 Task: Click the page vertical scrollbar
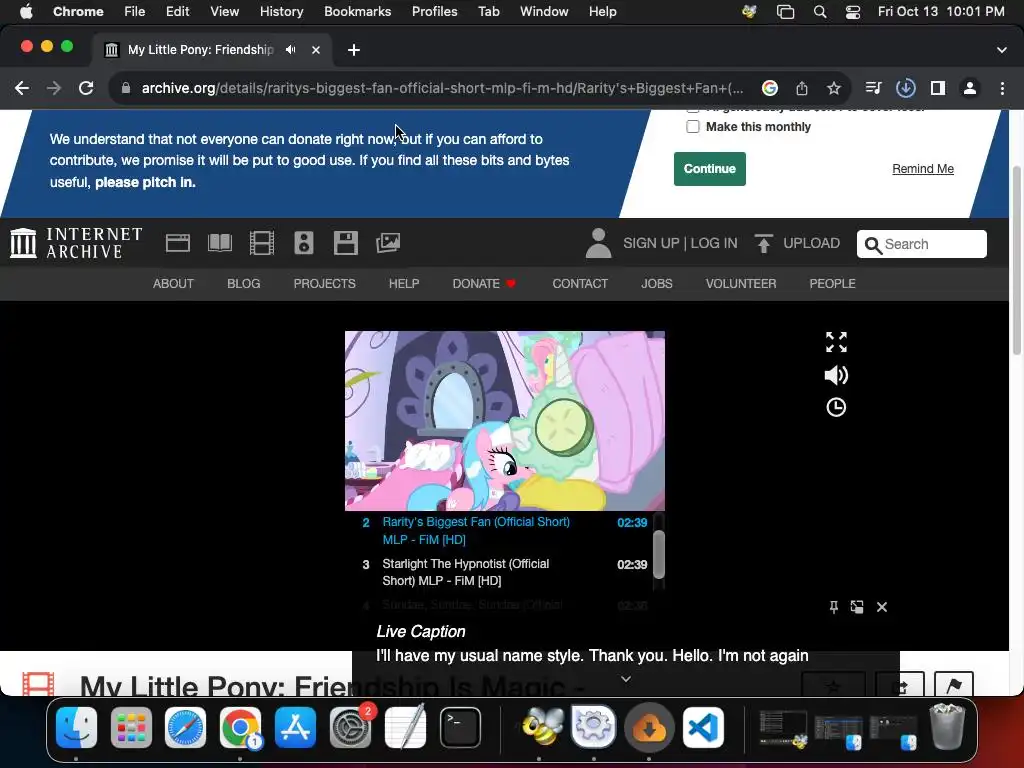tap(1016, 261)
